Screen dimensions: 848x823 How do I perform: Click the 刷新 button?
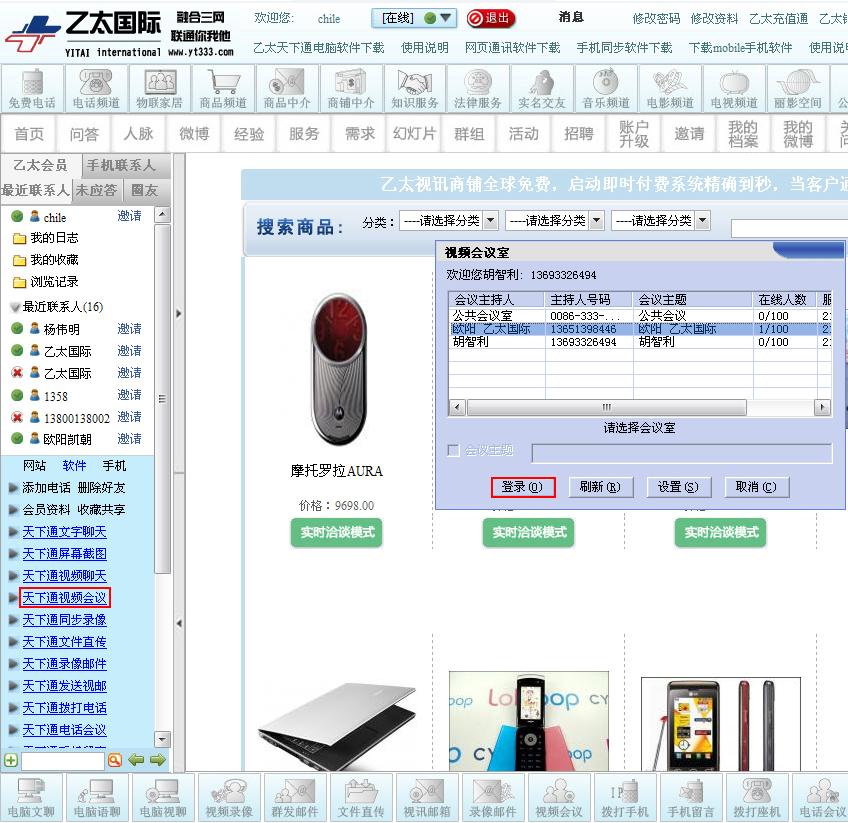click(600, 487)
